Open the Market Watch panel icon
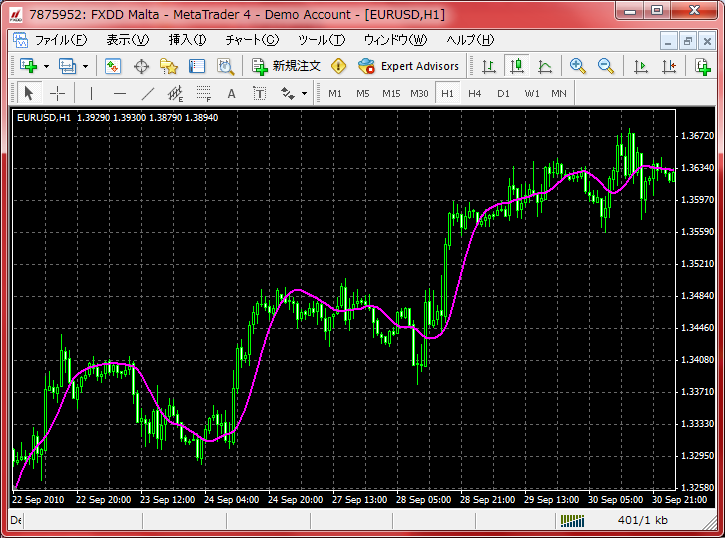725x538 pixels. click(x=113, y=66)
